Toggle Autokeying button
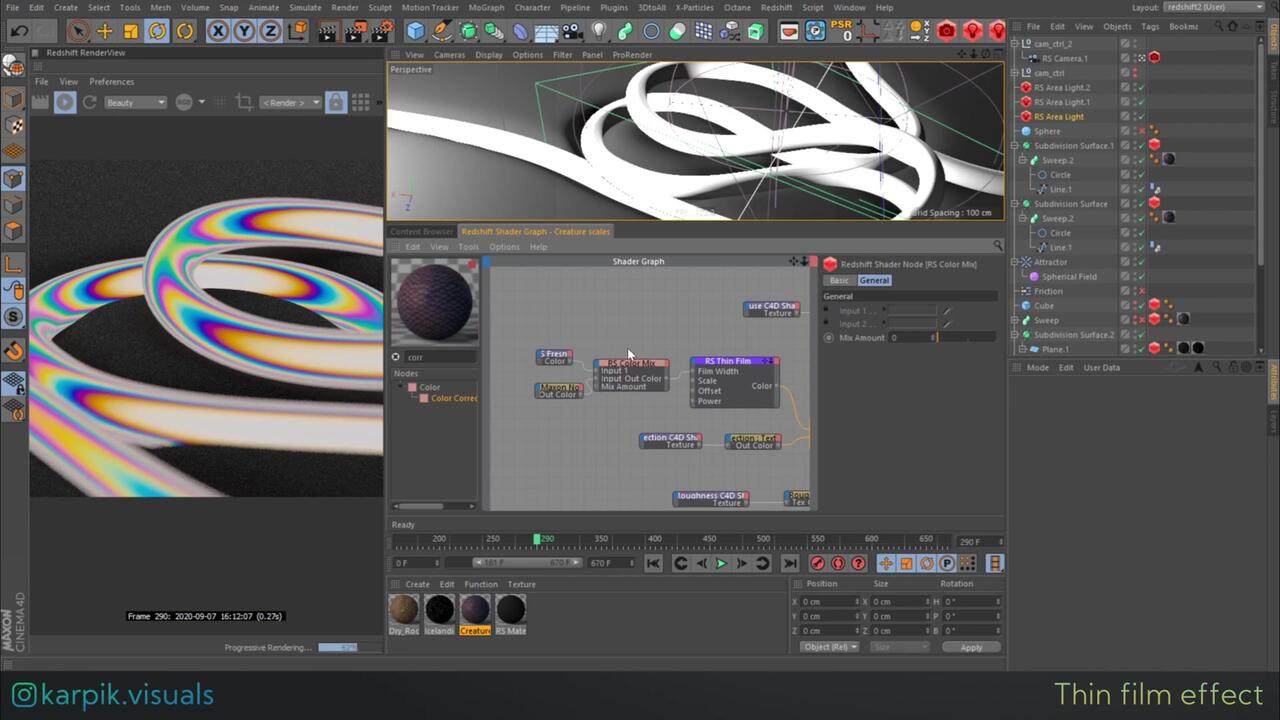The width and height of the screenshot is (1280, 720). coord(838,564)
